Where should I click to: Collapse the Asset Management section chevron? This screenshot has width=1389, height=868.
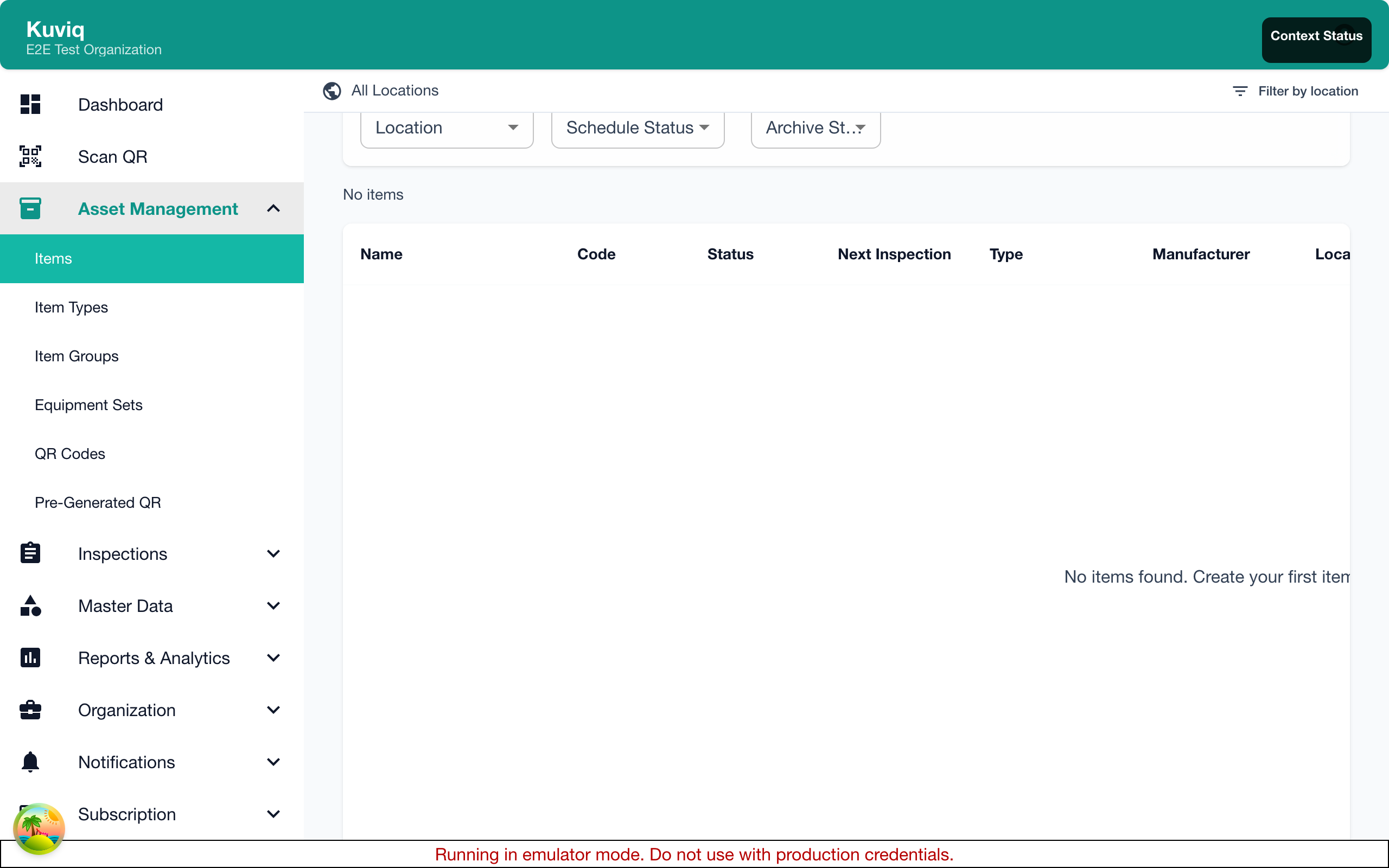point(273,208)
